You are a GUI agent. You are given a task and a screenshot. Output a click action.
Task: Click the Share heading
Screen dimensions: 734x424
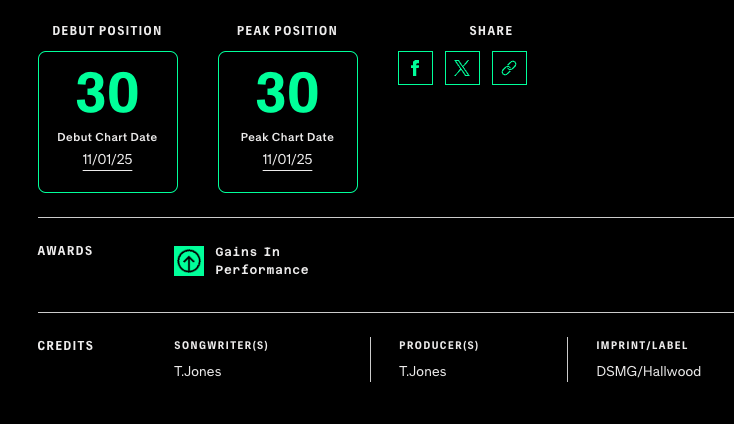tap(491, 31)
